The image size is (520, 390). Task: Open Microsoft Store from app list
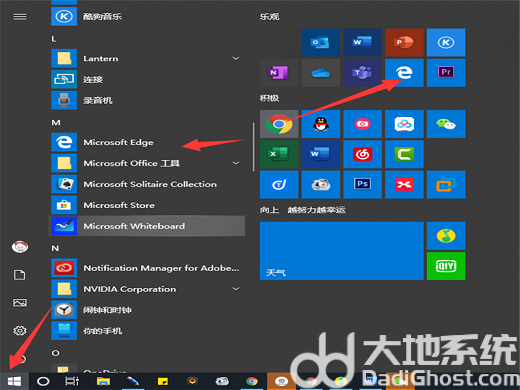[x=147, y=205]
